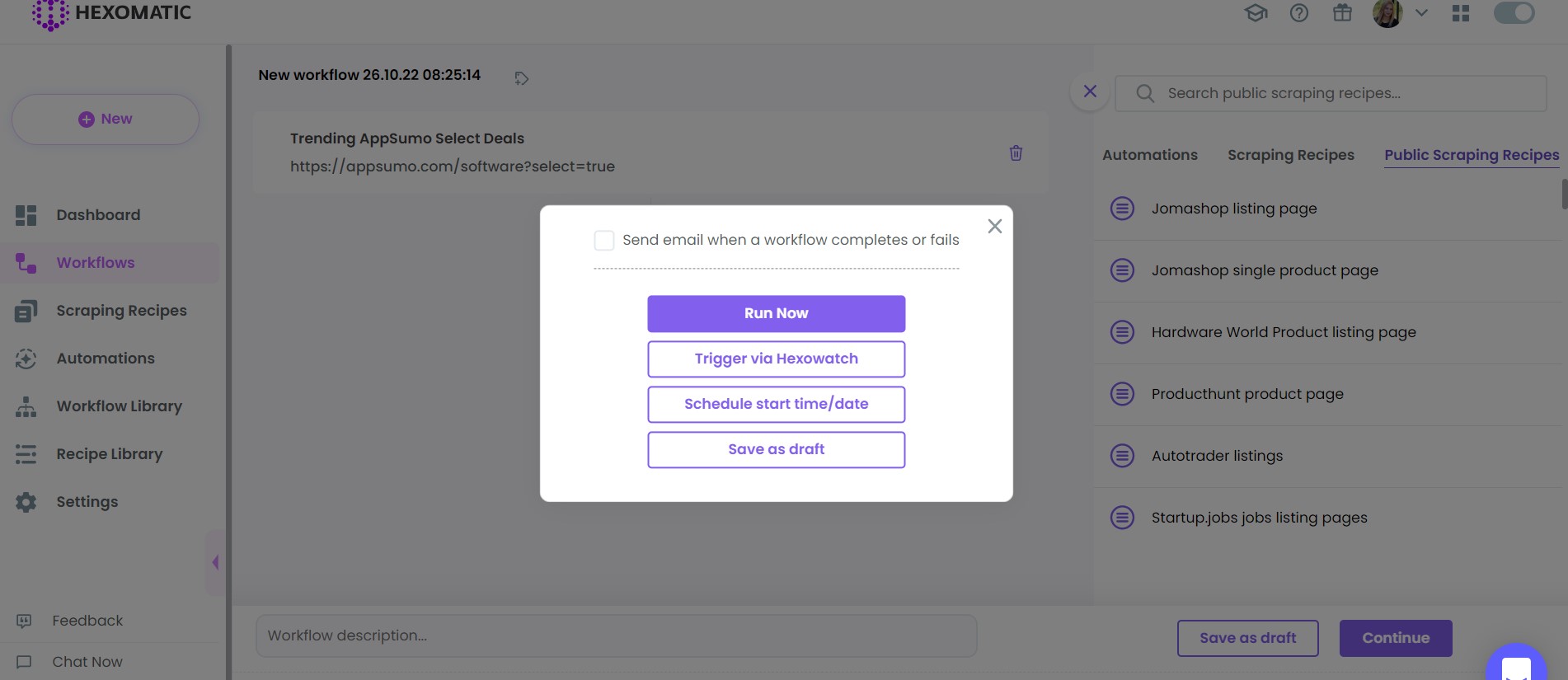Expand the user profile dropdown arrow

[x=1421, y=13]
